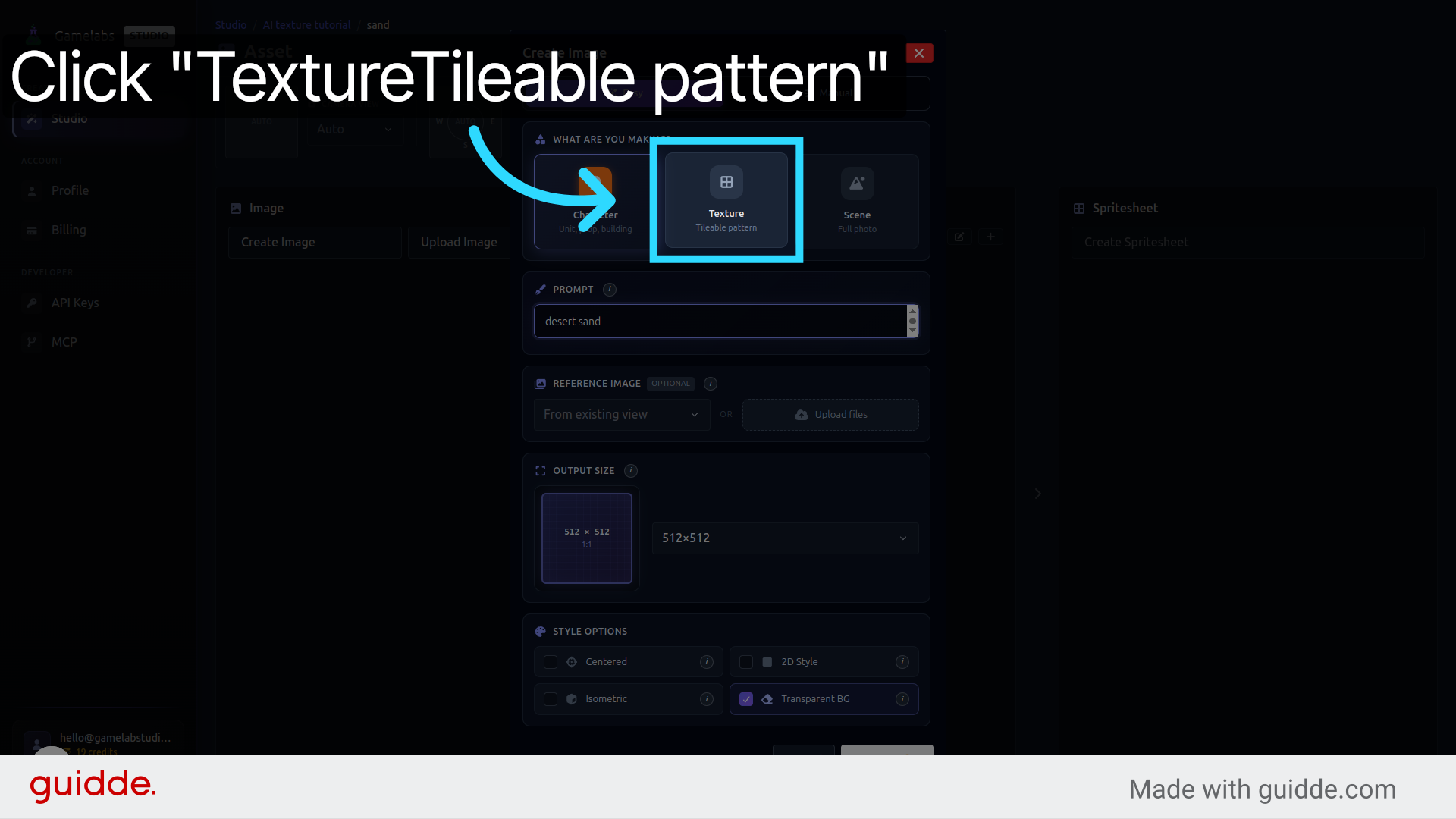Open the Centered option info icon

707,662
